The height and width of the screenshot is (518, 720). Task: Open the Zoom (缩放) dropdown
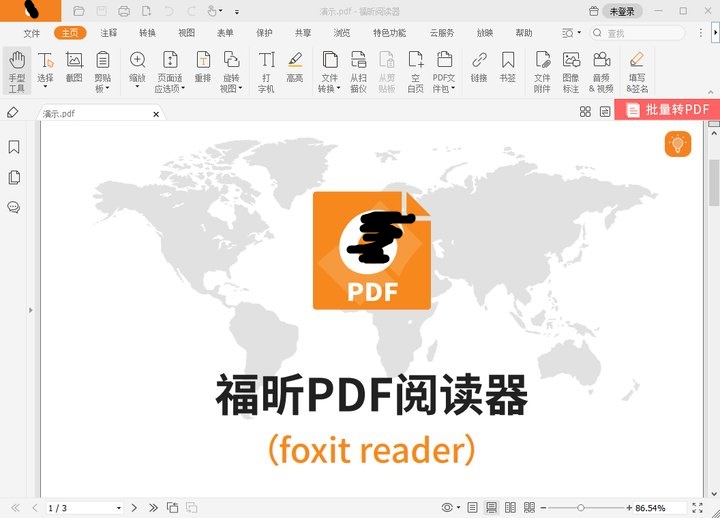(137, 86)
